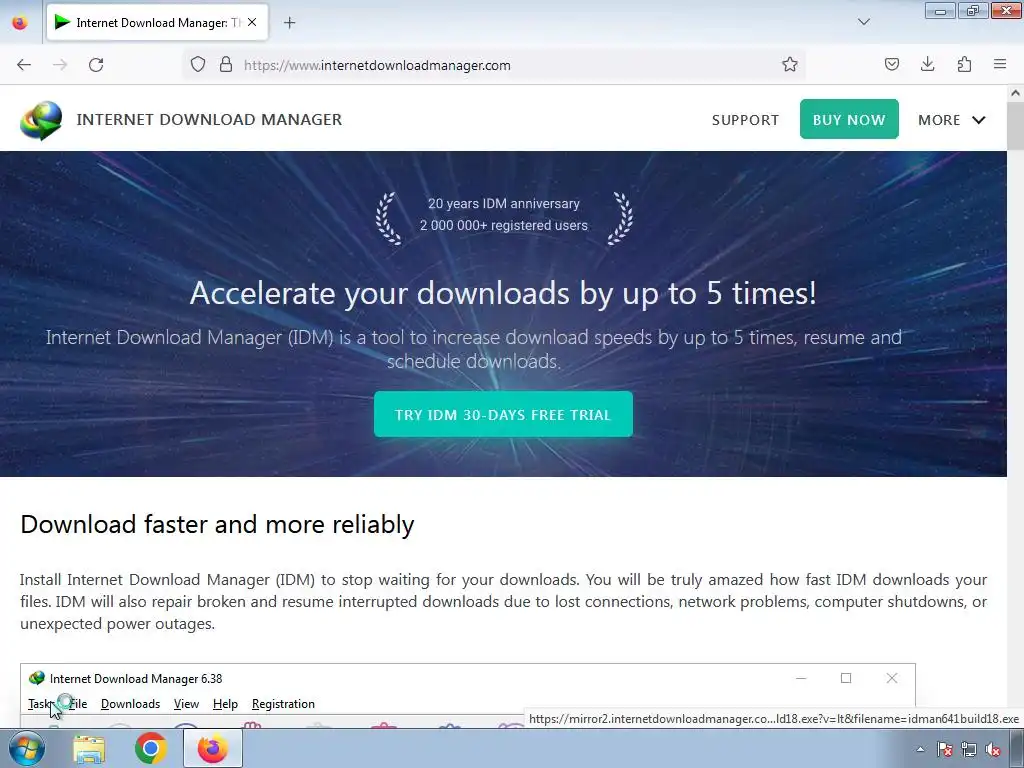The height and width of the screenshot is (768, 1024).
Task: Click the '20 years IDM anniversary' text
Action: click(504, 204)
